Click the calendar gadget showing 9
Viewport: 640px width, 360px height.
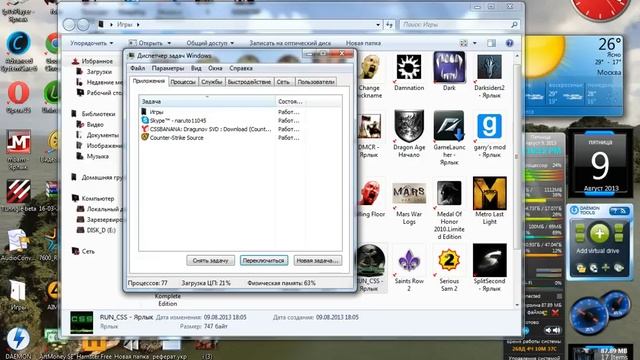point(600,163)
